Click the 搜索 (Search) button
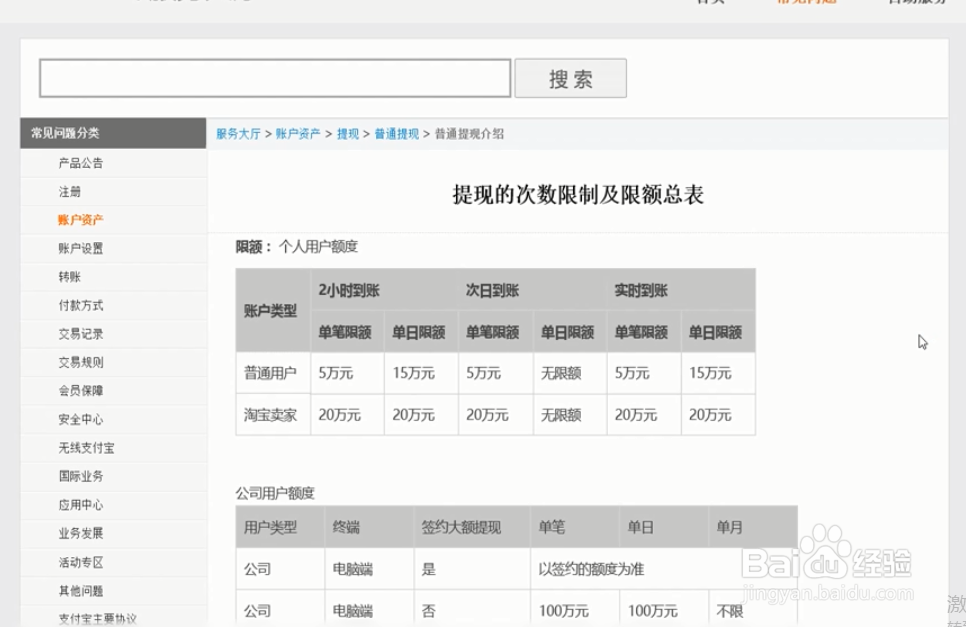This screenshot has height=627, width=966. 569,78
